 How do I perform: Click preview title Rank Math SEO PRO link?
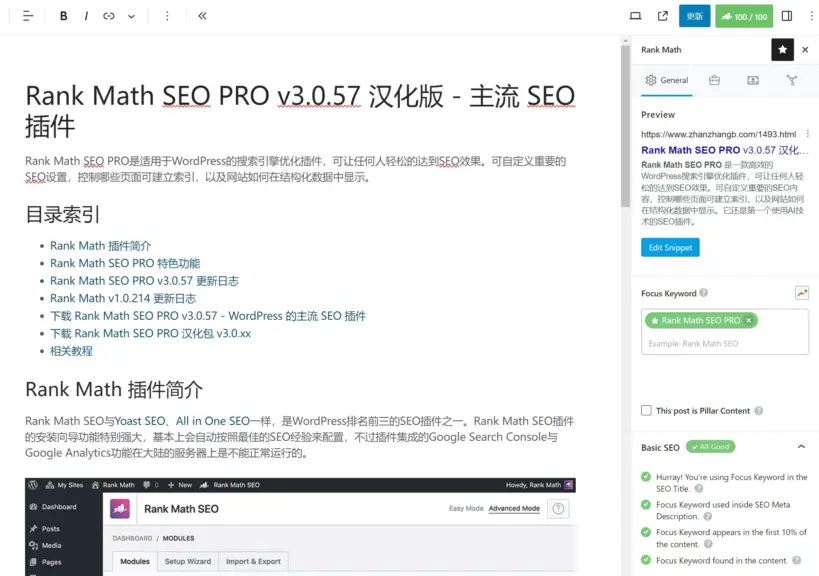(724, 150)
